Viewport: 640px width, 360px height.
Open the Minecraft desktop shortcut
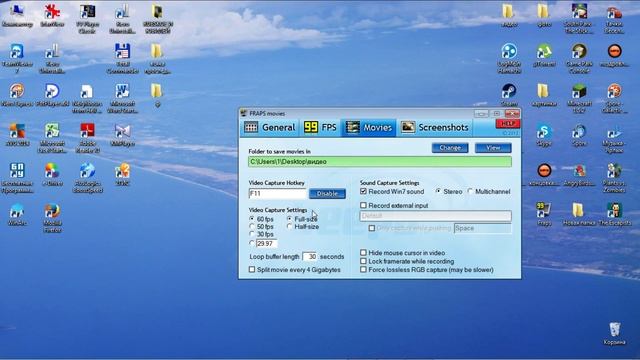[579, 98]
